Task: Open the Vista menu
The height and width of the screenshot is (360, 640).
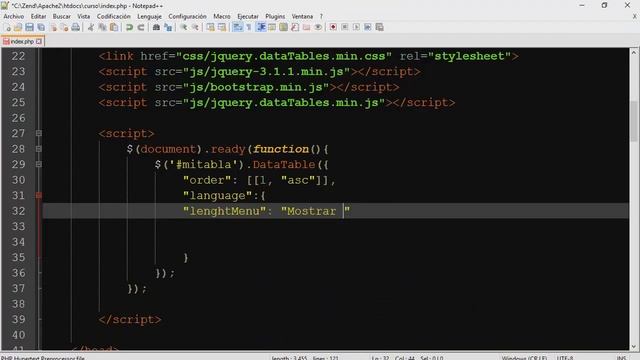Action: (x=84, y=16)
